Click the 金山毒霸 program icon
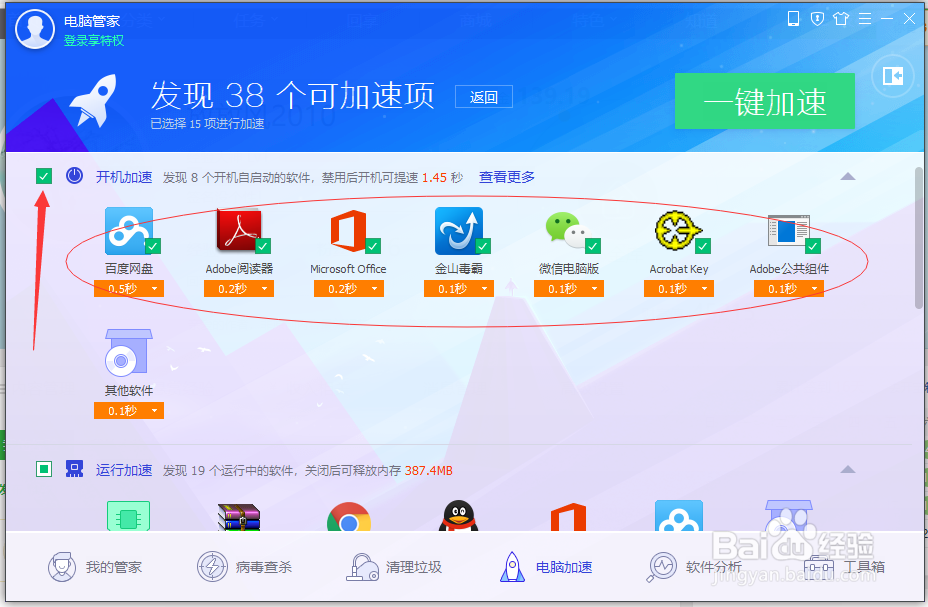The height and width of the screenshot is (607, 928). tap(458, 232)
